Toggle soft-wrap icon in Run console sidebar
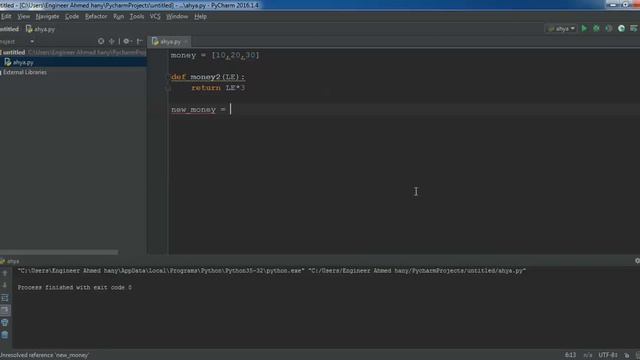 click(5, 298)
